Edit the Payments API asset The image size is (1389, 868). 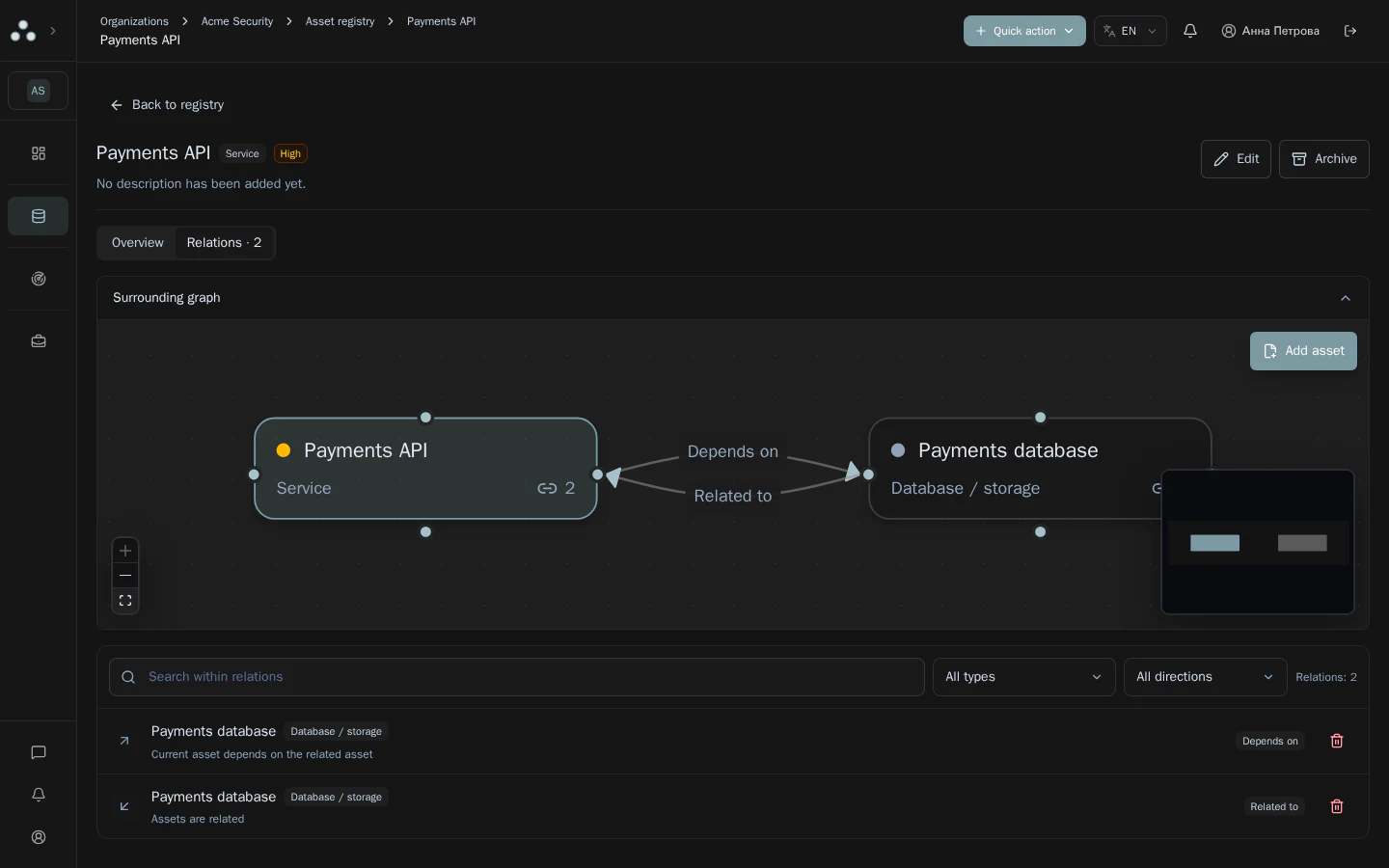(1236, 159)
